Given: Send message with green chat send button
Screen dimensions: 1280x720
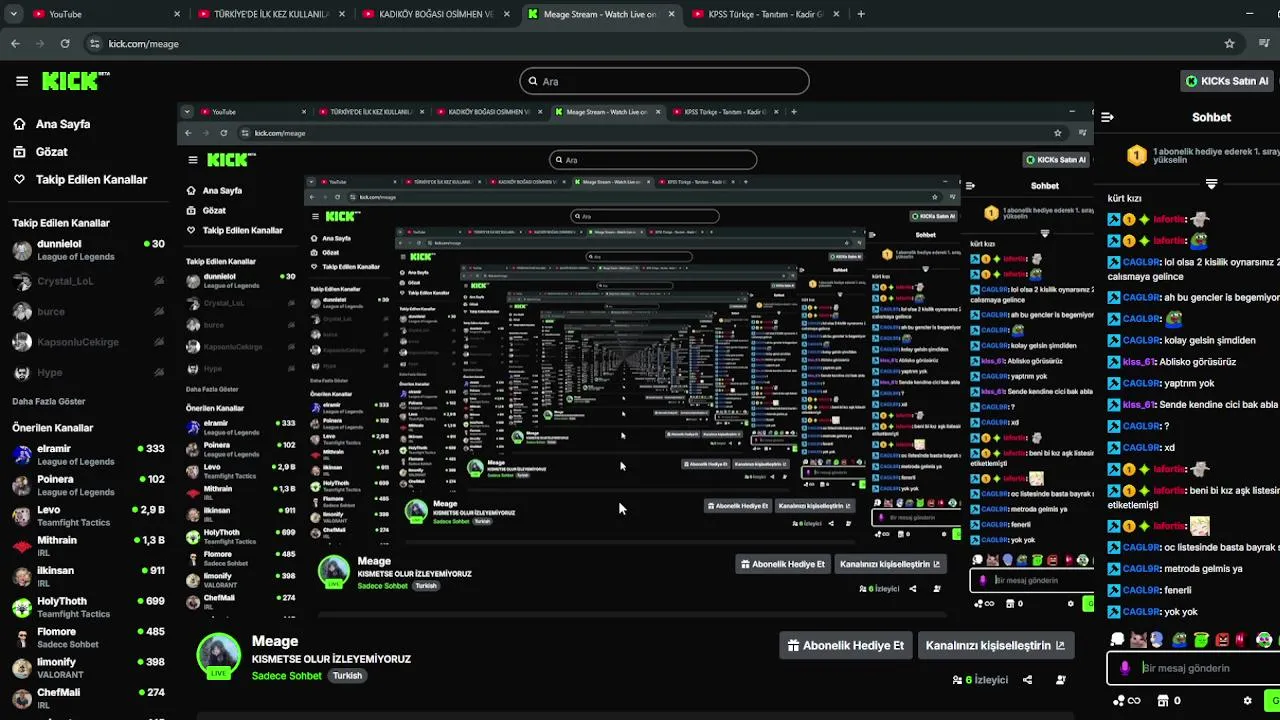Looking at the screenshot, I should 1272,700.
